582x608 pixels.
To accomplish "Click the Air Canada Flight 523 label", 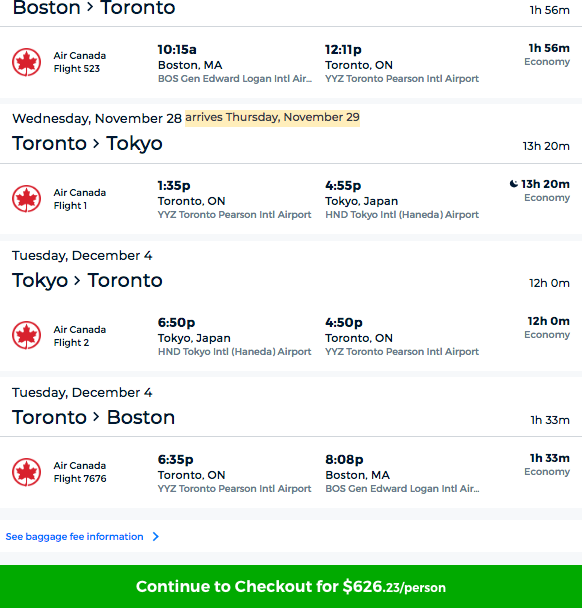I will pyautogui.click(x=79, y=62).
